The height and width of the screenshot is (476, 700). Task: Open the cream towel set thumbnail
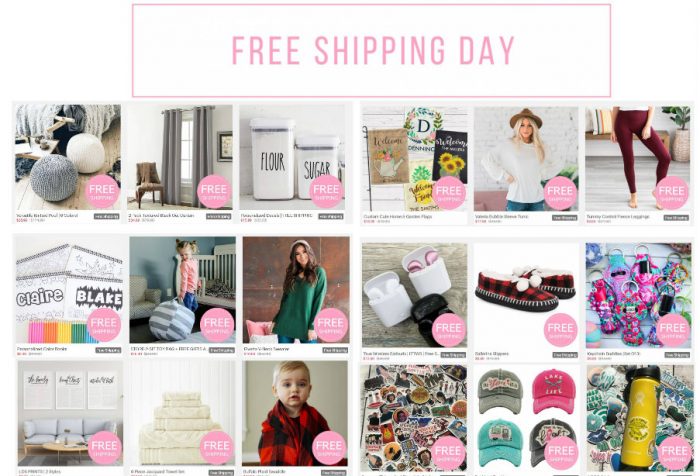click(182, 413)
